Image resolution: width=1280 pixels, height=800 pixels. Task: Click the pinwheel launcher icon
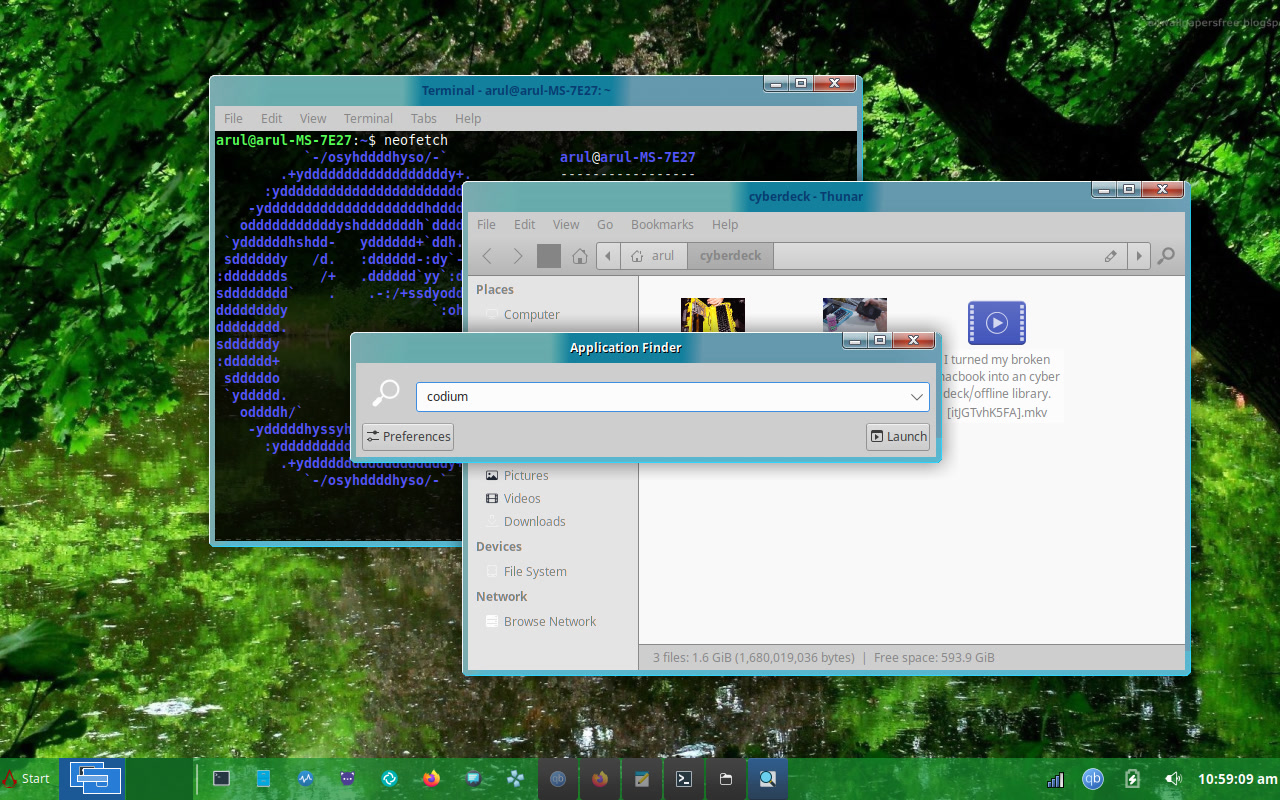point(516,778)
